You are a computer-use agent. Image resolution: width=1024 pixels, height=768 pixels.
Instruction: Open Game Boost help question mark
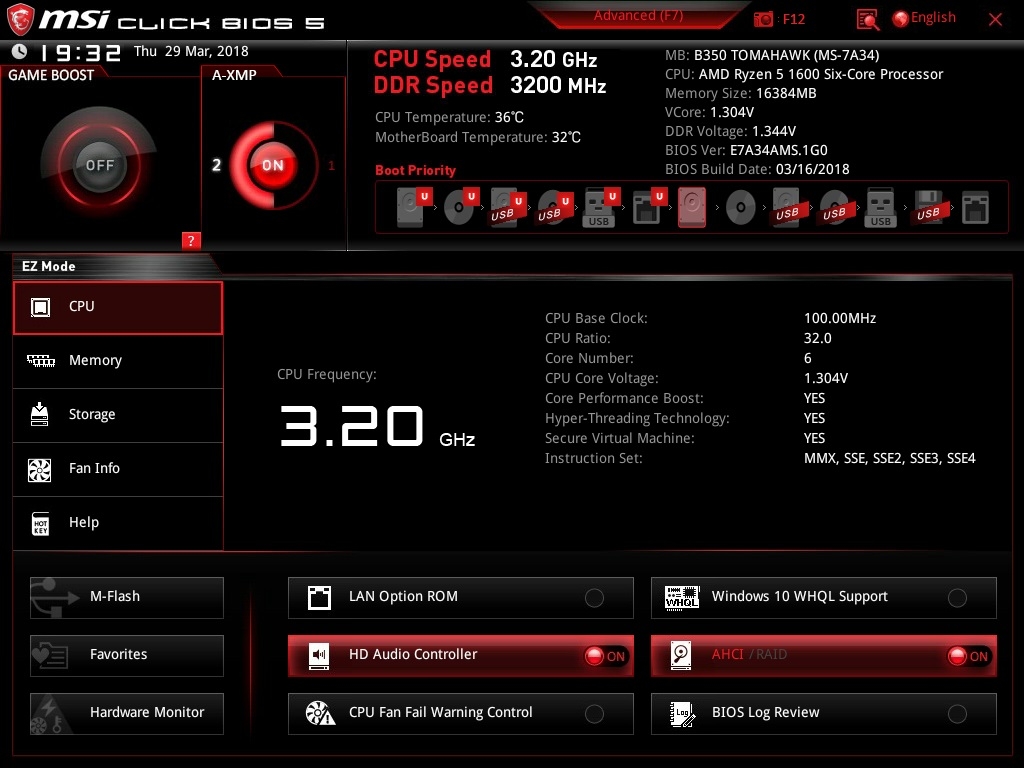tap(191, 240)
